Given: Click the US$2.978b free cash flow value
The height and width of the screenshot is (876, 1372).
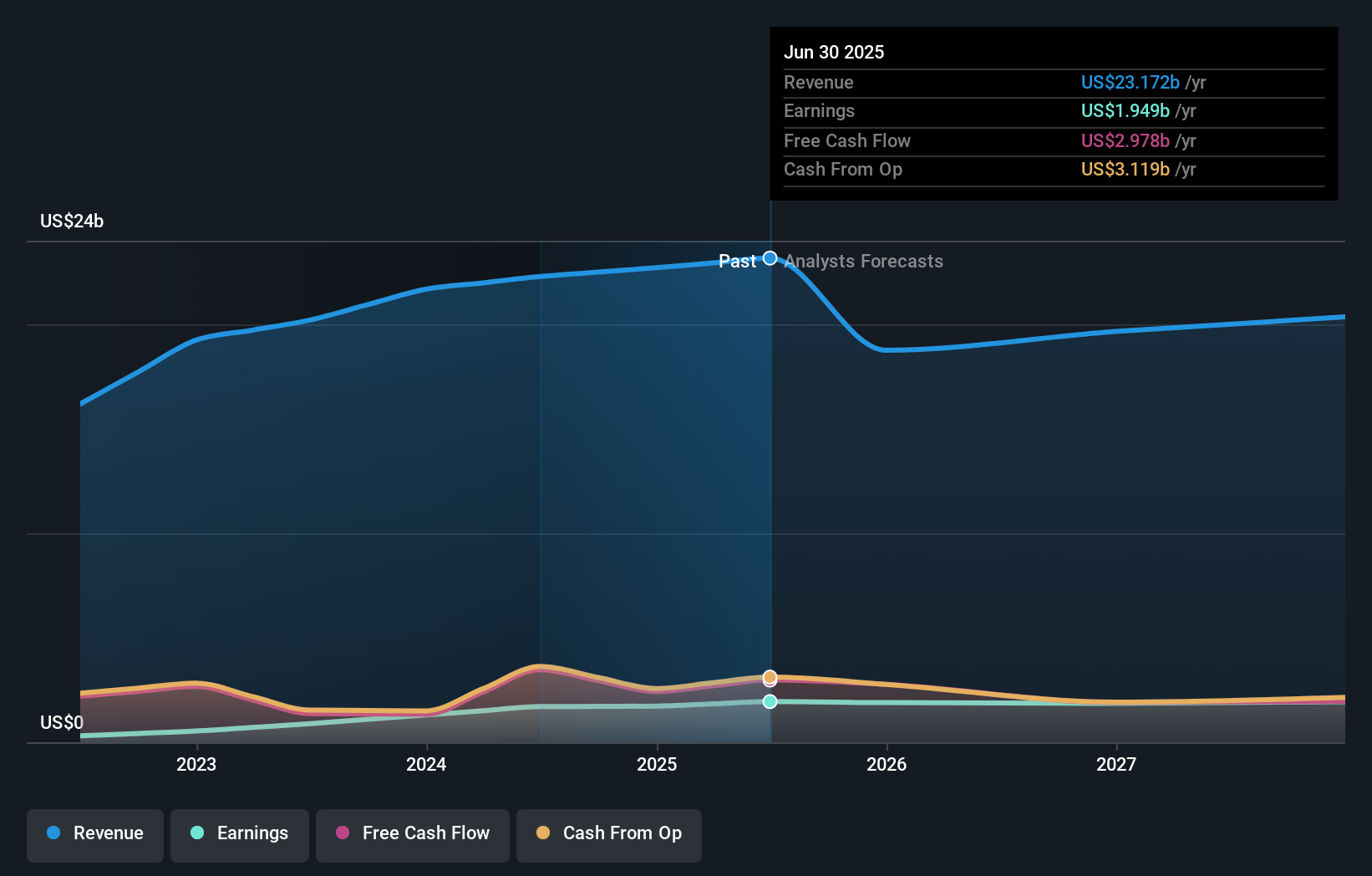Looking at the screenshot, I should pyautogui.click(x=1126, y=140).
